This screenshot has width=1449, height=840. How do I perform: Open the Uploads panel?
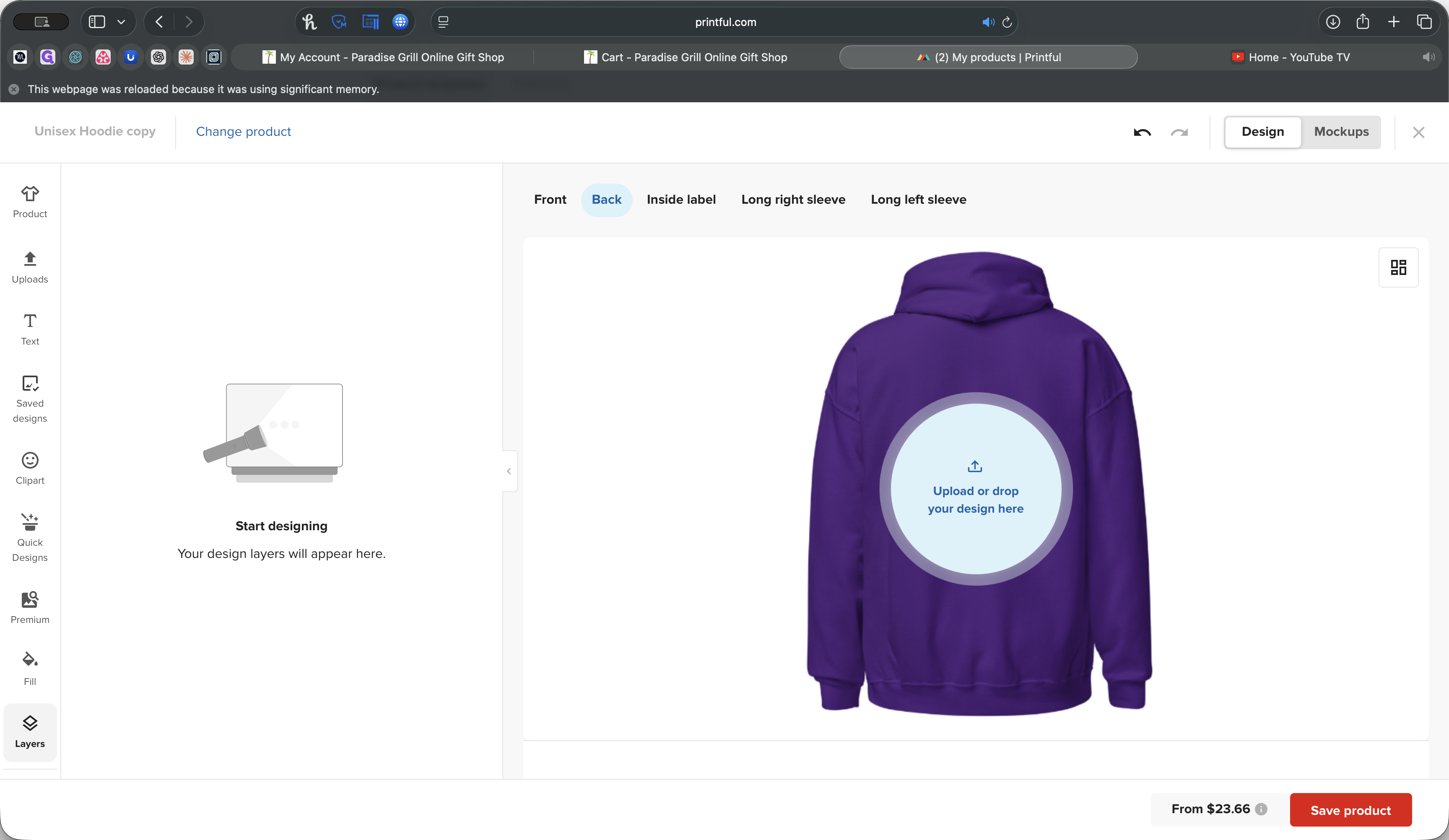pos(30,267)
